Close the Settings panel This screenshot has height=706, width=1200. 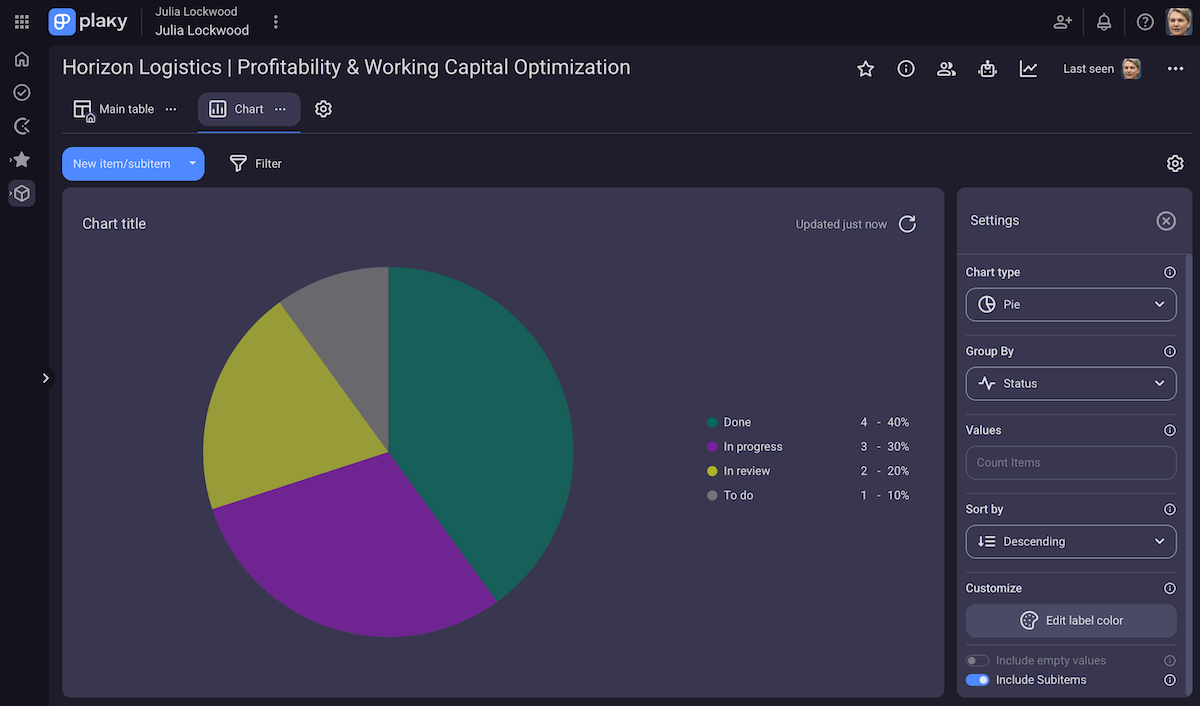click(x=1166, y=221)
